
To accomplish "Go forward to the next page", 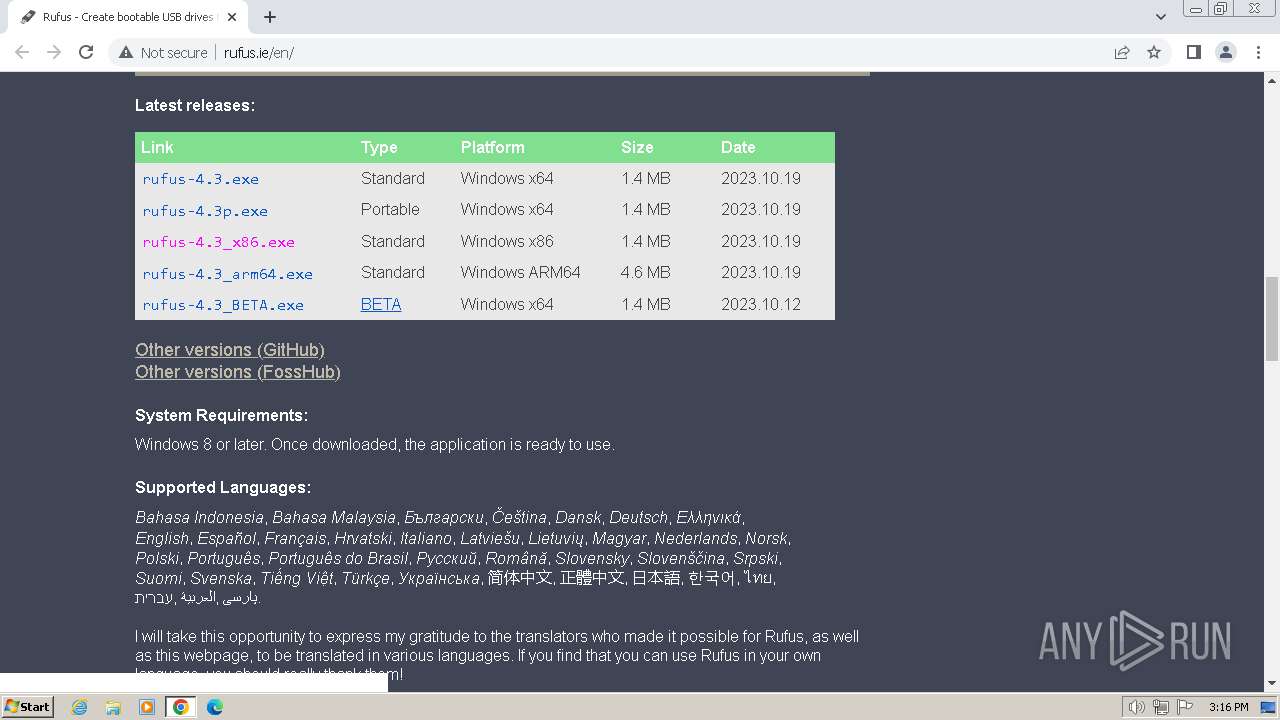I will click(54, 52).
